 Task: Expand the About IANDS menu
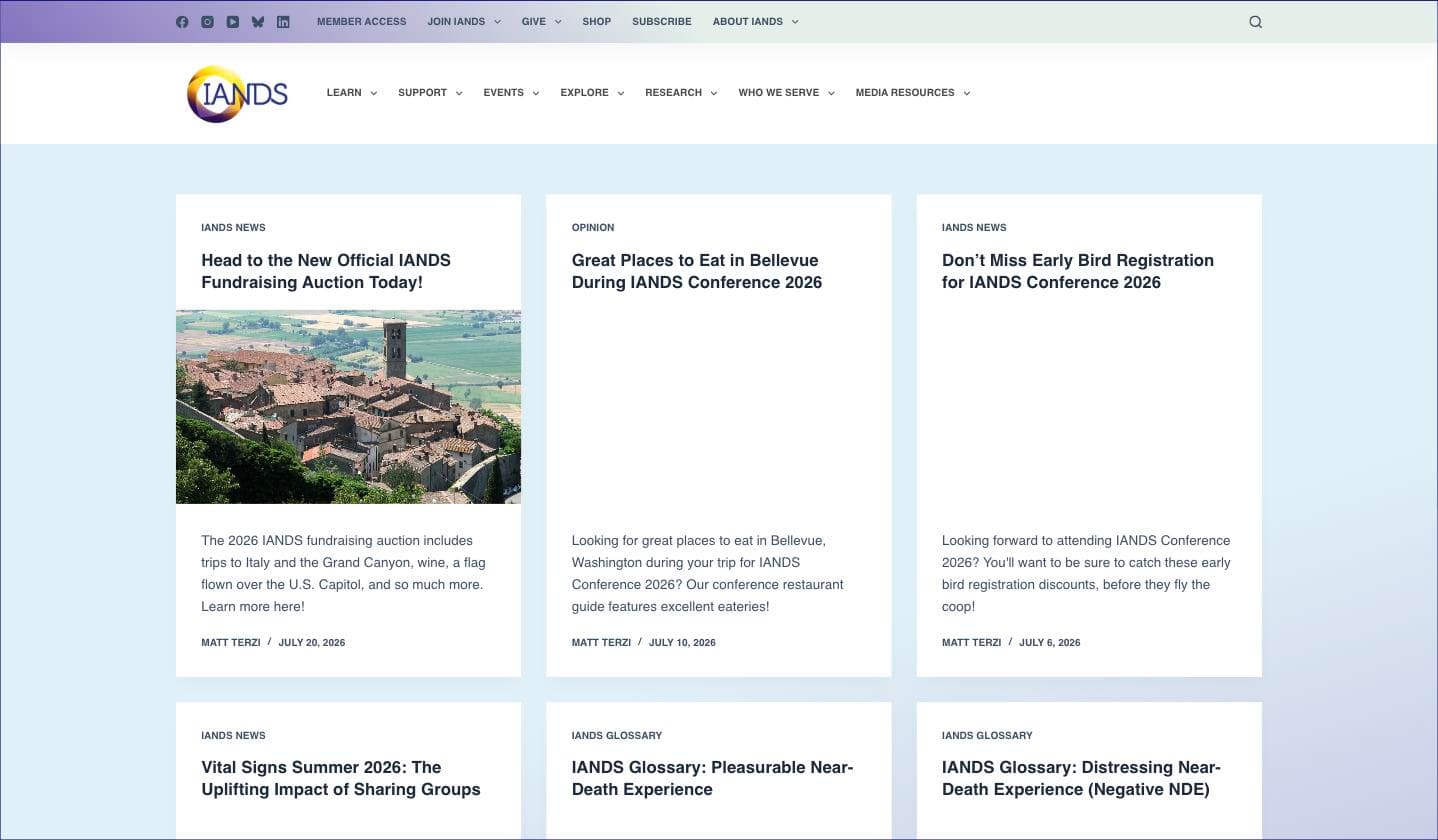click(x=755, y=21)
